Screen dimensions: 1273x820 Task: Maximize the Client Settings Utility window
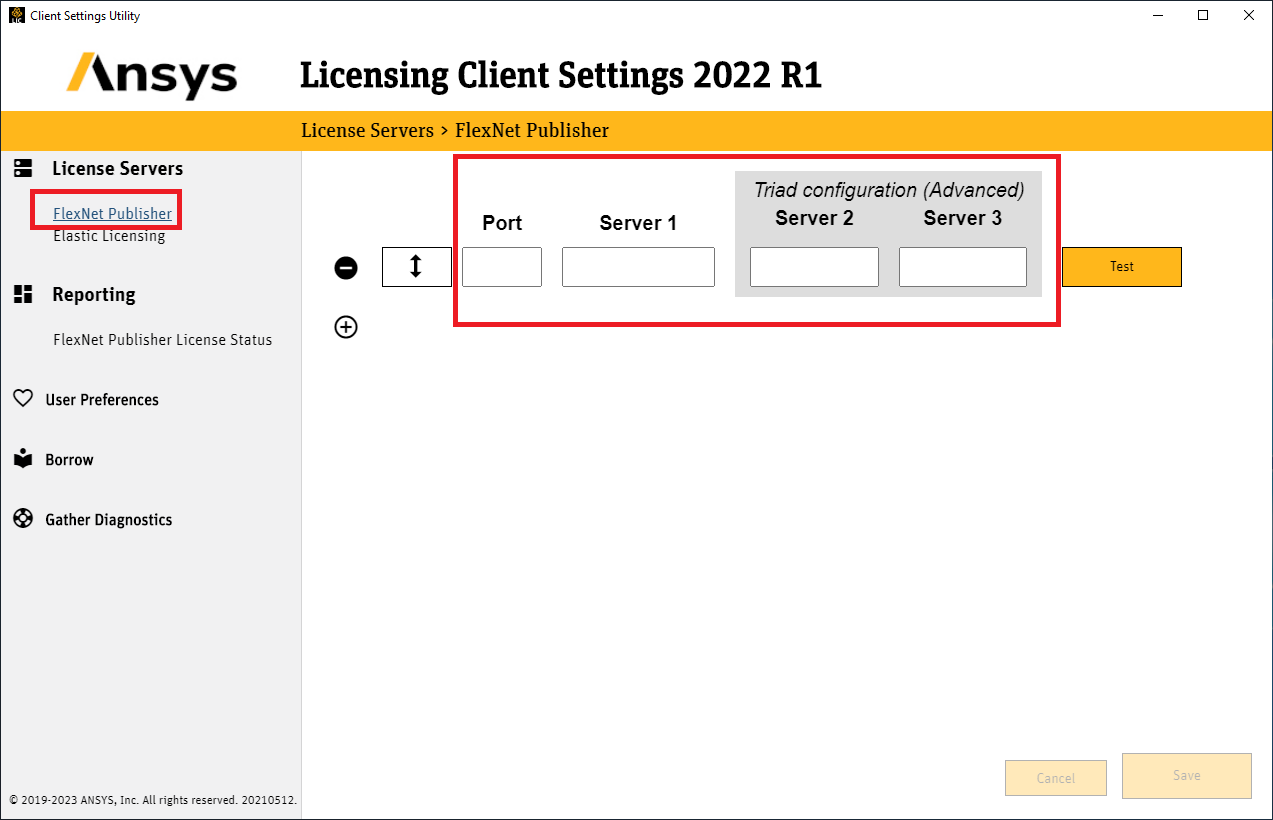(1203, 15)
